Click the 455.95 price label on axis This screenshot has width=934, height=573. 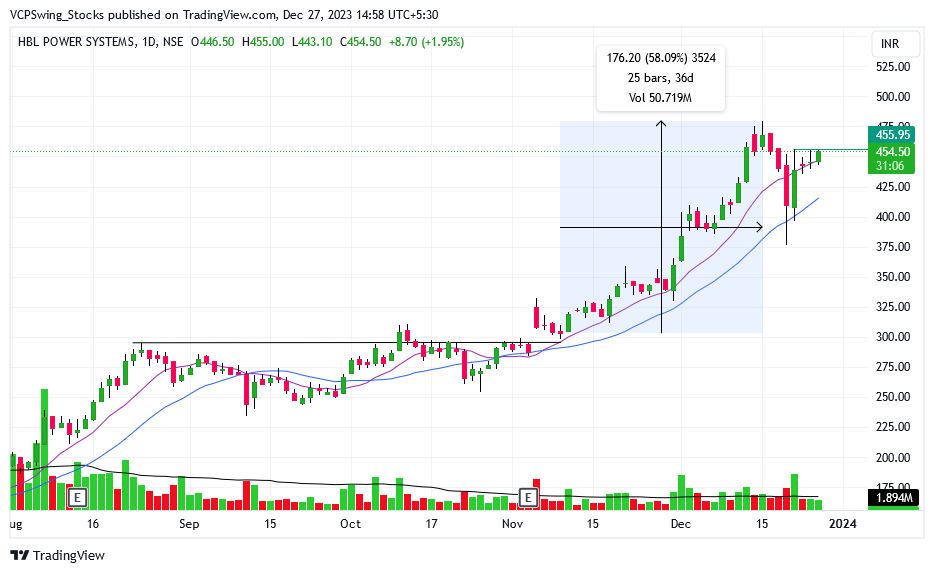(x=892, y=135)
